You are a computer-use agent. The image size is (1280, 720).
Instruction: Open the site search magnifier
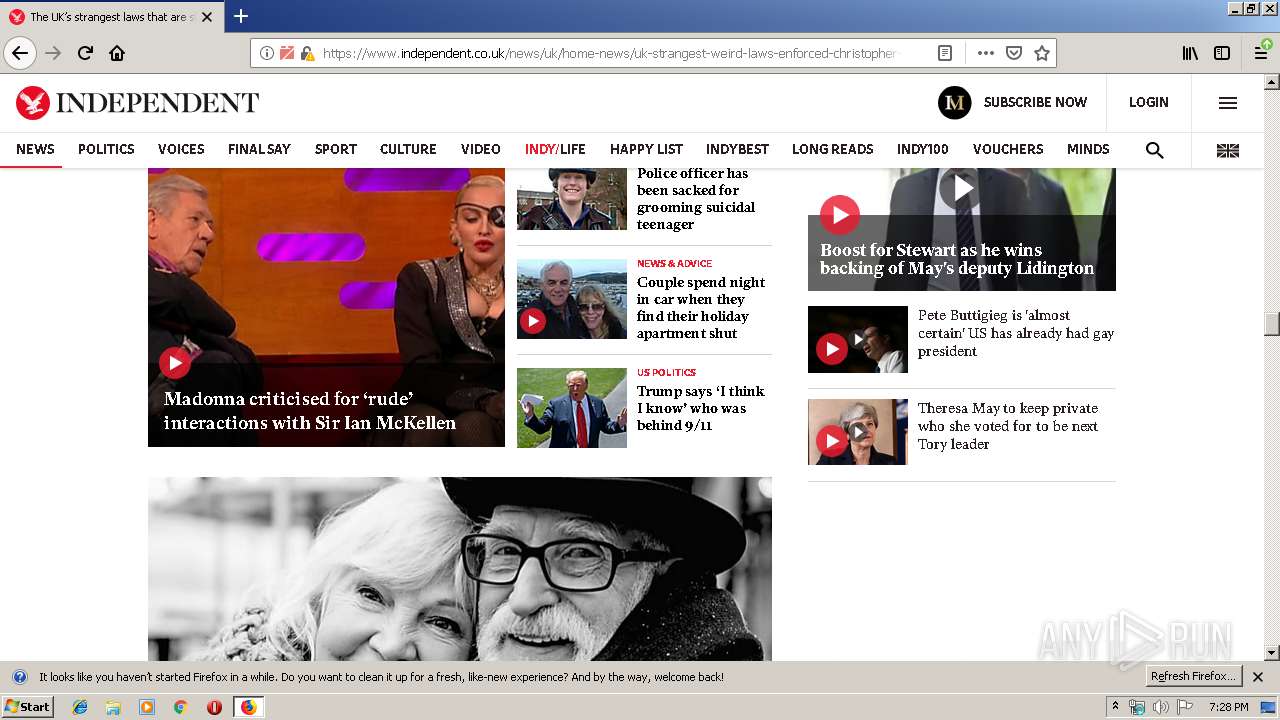coord(1155,150)
